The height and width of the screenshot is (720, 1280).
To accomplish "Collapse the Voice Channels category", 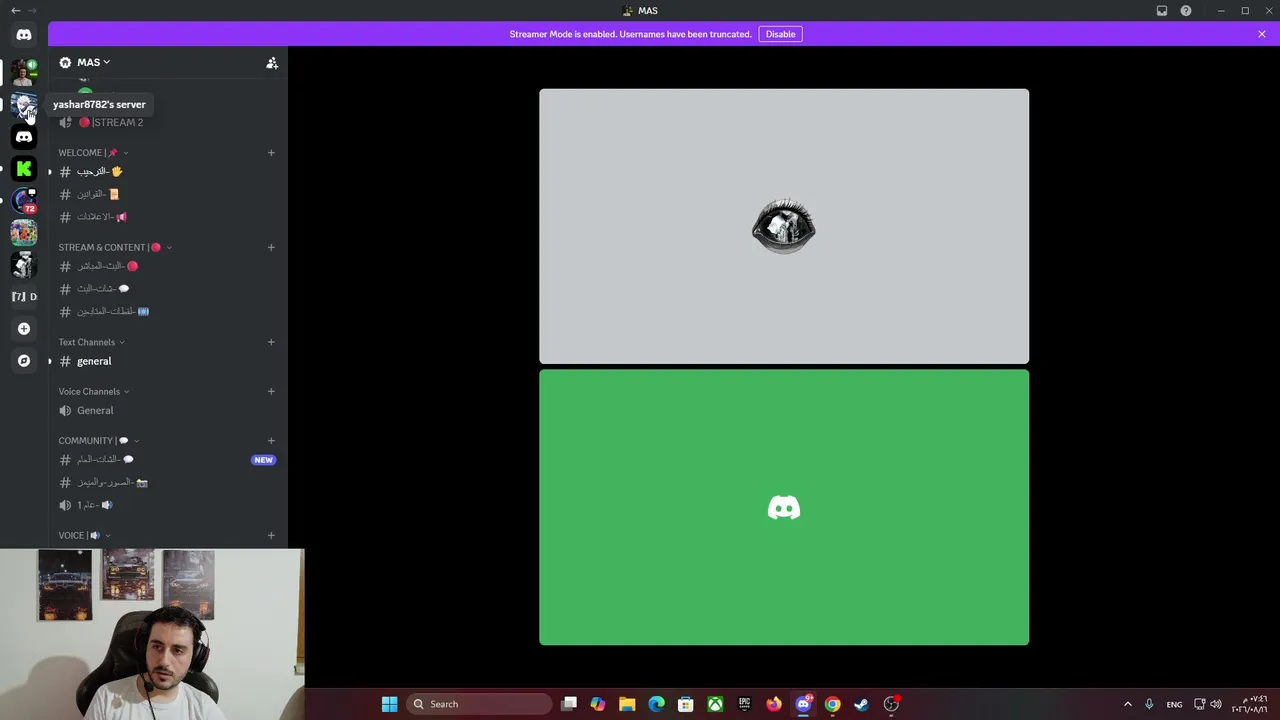I will 93,391.
